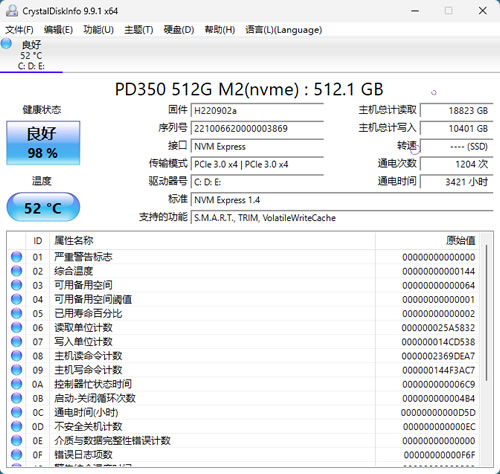
Task: Open the 帮助(H) menu
Action: 220,30
